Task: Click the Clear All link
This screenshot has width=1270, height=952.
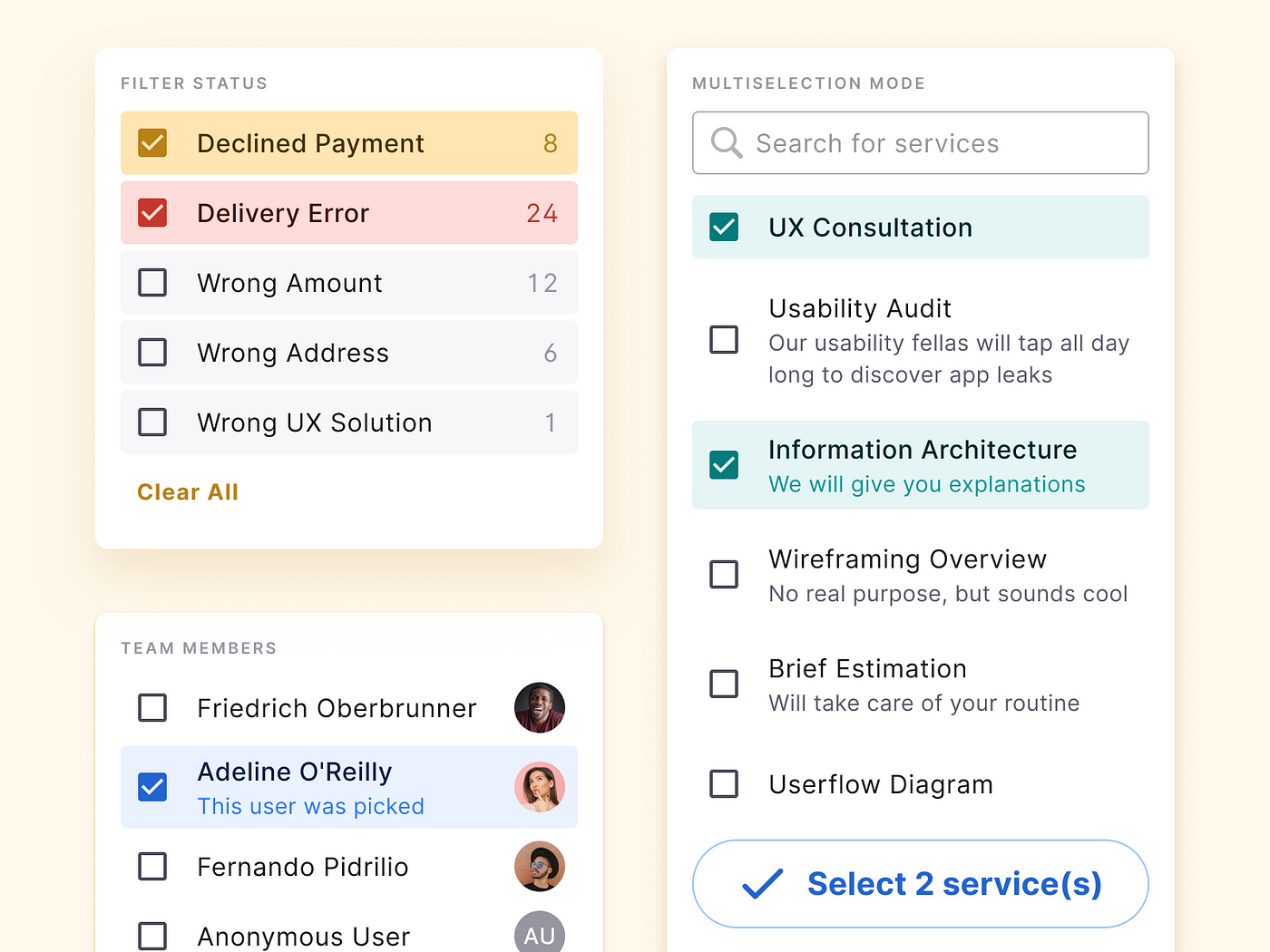Action: point(188,492)
